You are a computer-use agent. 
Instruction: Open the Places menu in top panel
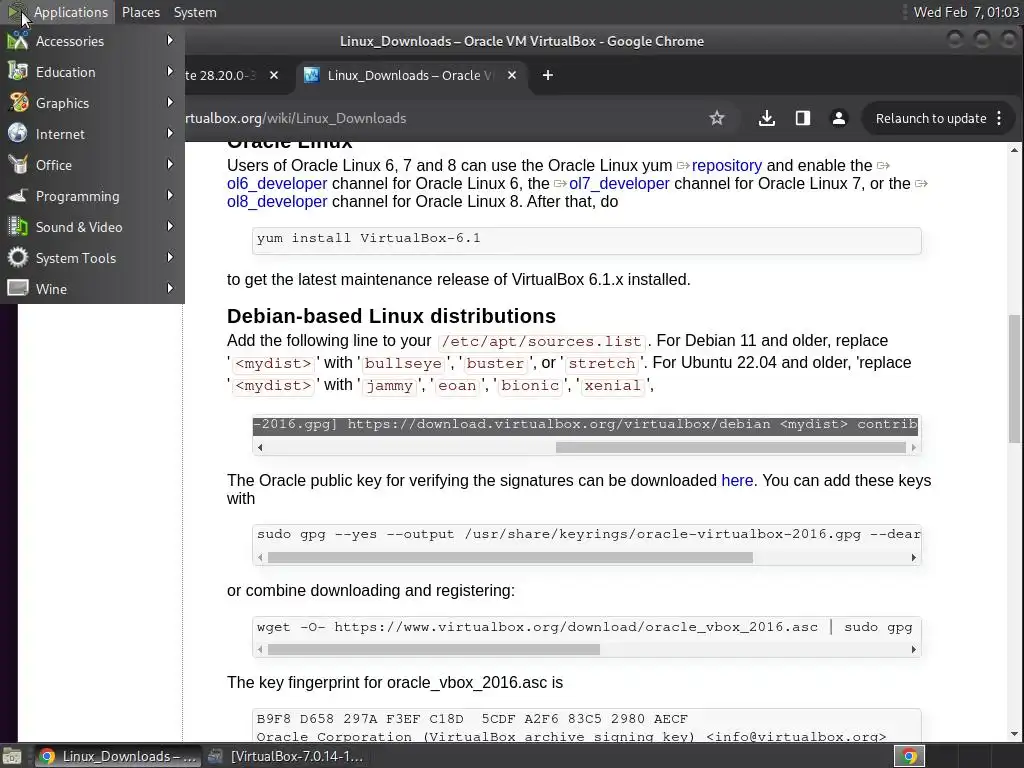[140, 12]
